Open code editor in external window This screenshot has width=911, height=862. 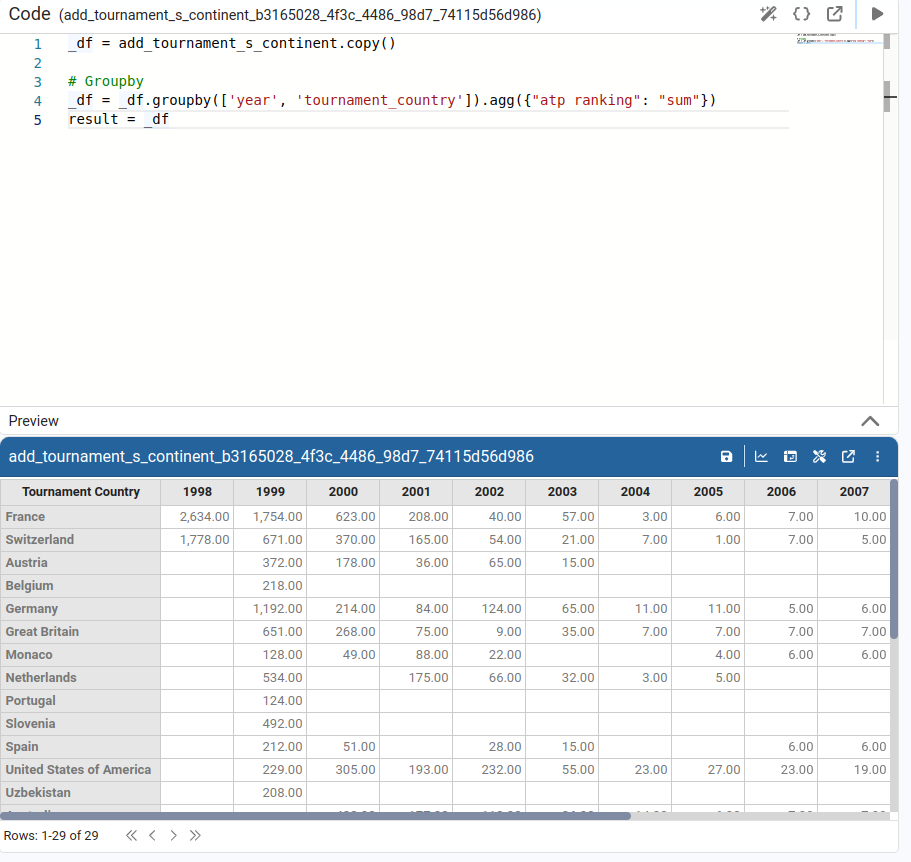pos(834,14)
